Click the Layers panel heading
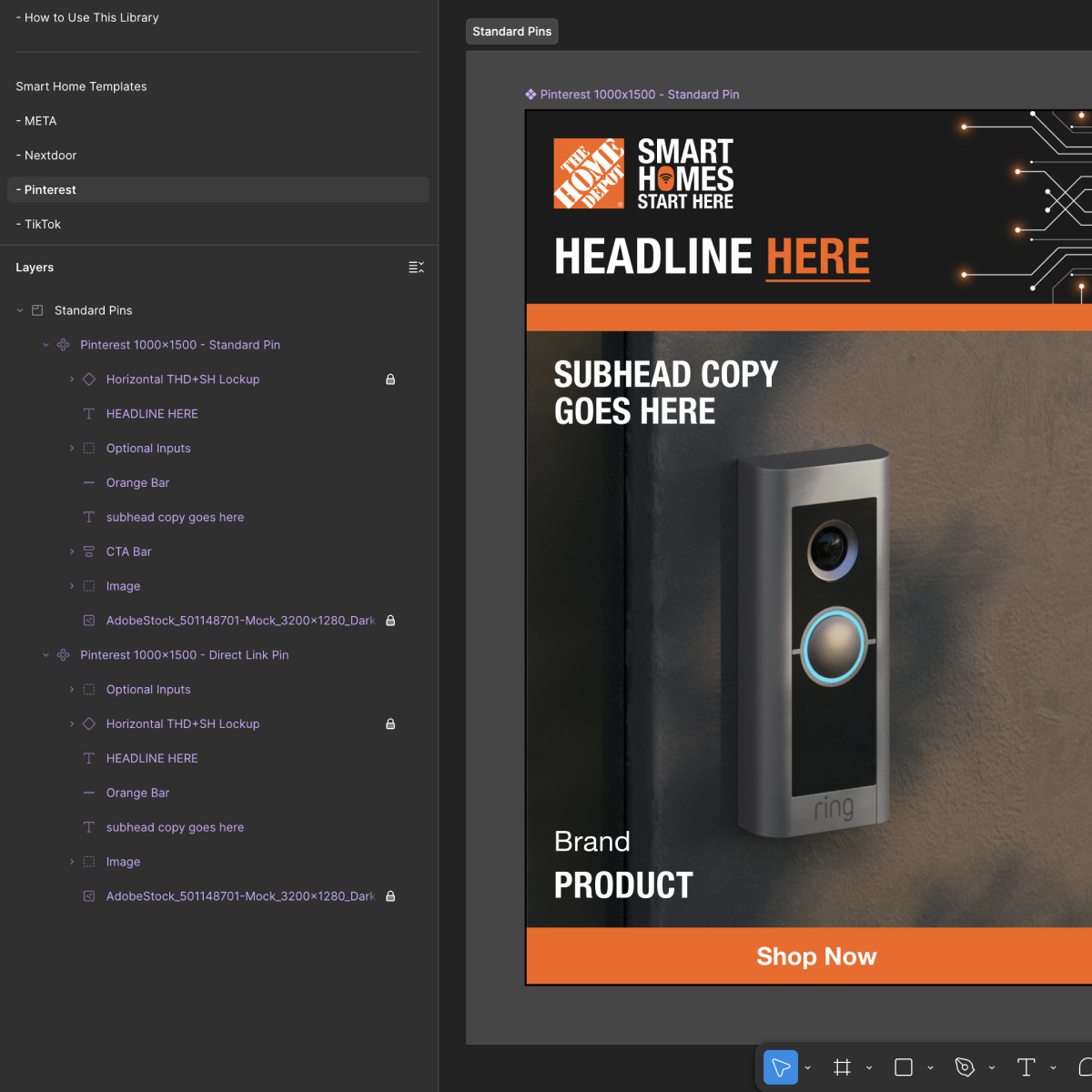 (x=35, y=268)
